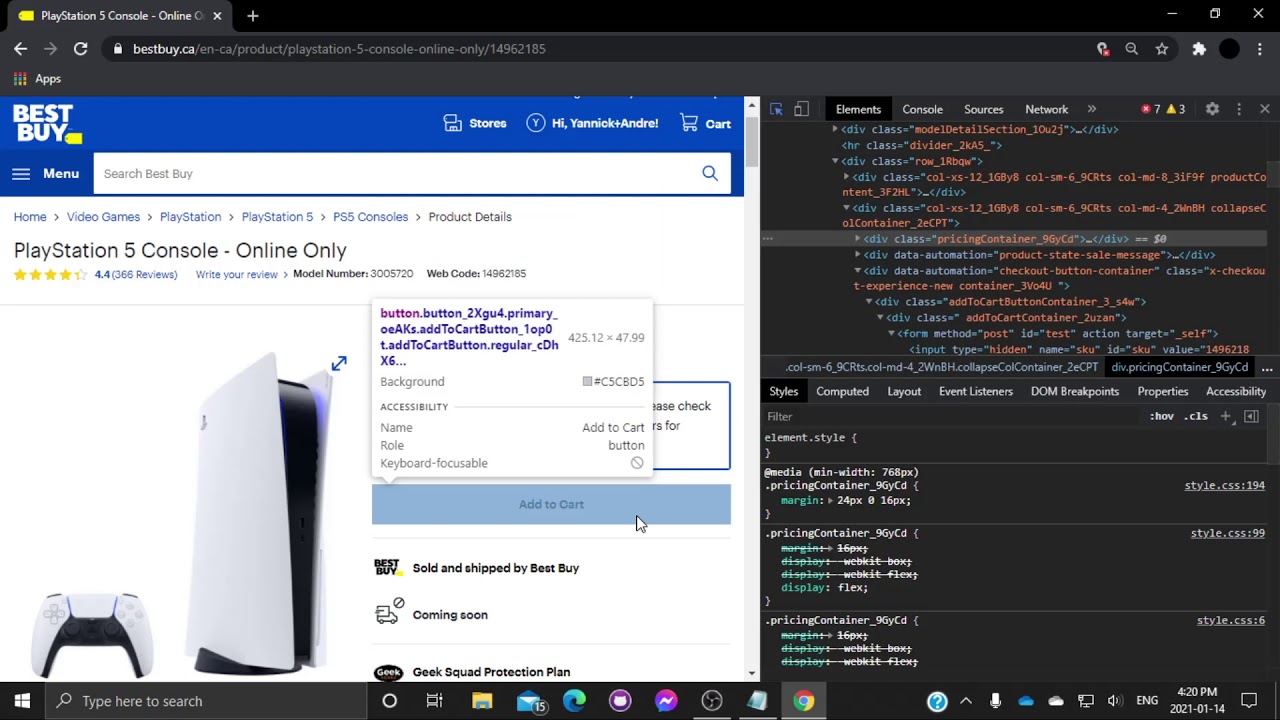Viewport: 1280px width, 720px height.
Task: Click the Write your review link
Action: pyautogui.click(x=236, y=274)
